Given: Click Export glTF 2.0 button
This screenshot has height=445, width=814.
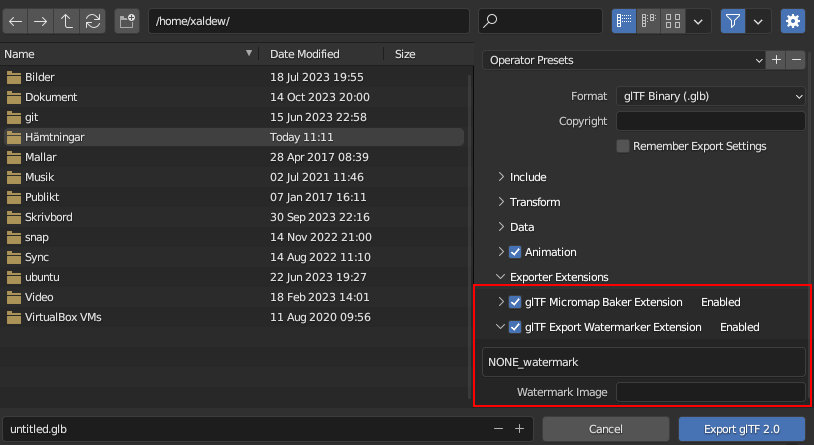Looking at the screenshot, I should [741, 429].
